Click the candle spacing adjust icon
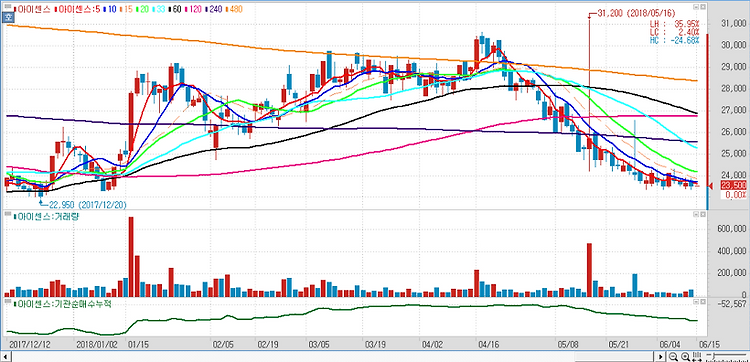The height and width of the screenshot is (362, 750). click(697, 357)
